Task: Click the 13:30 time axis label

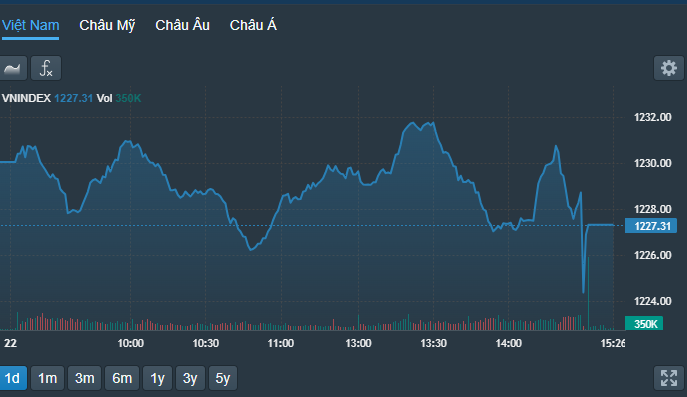Action: click(433, 343)
